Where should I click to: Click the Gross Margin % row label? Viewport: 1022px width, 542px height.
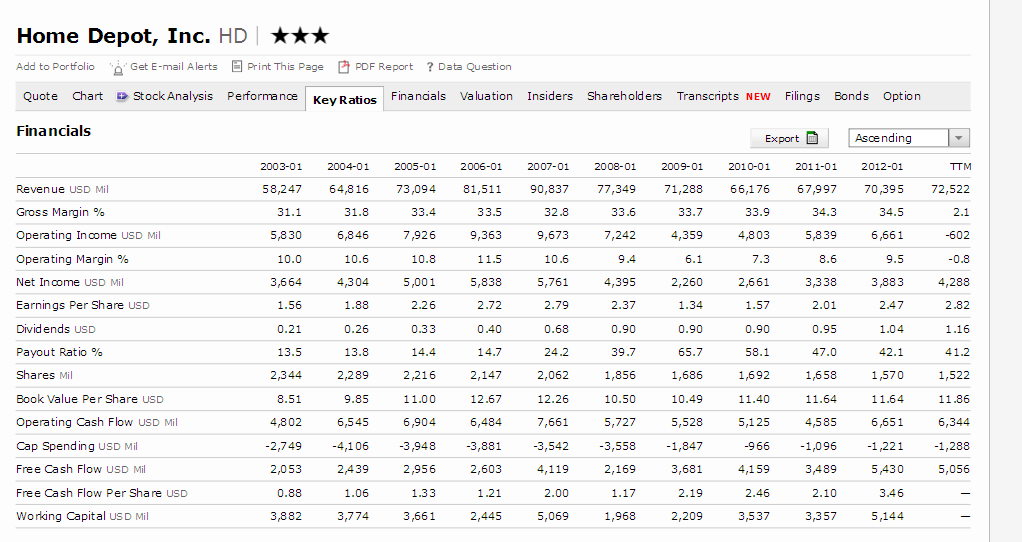point(60,212)
